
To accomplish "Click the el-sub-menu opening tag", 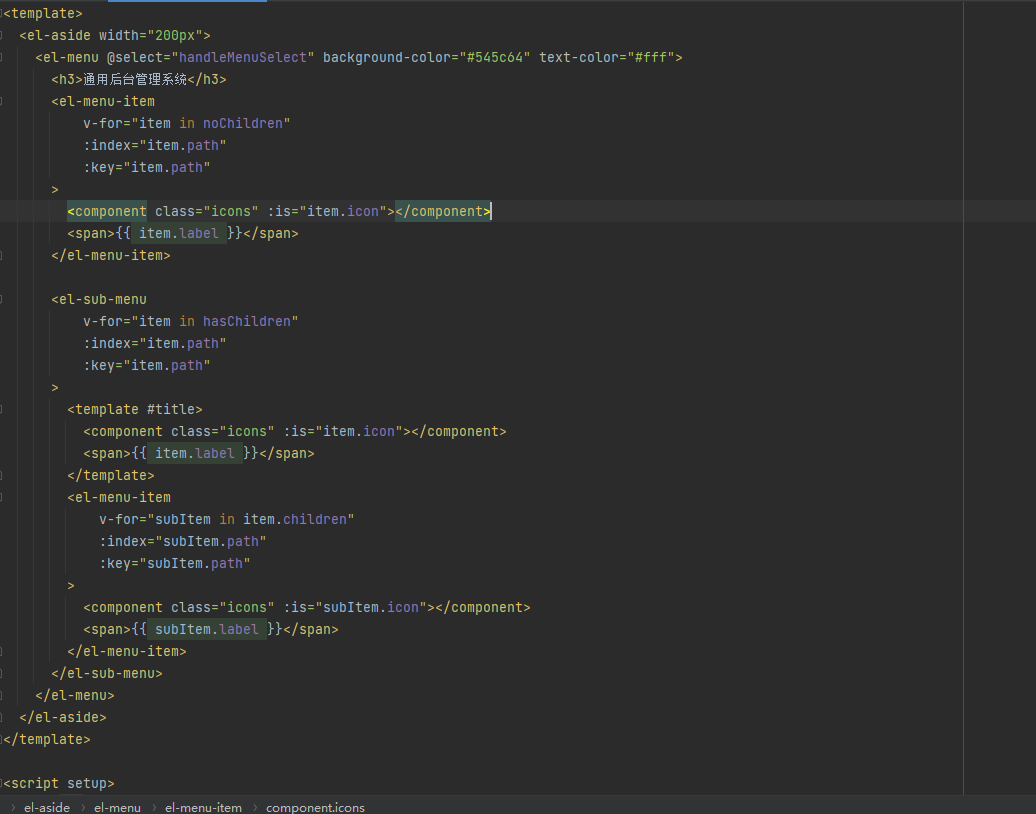I will pyautogui.click(x=99, y=299).
